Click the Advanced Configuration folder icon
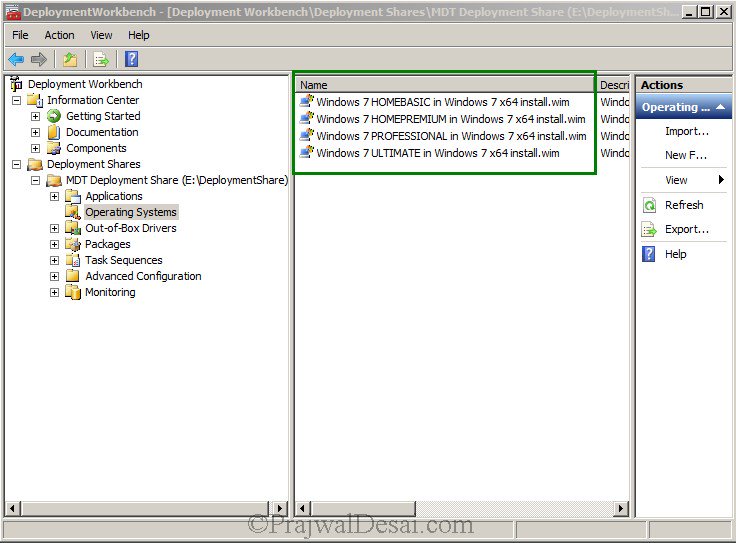This screenshot has width=736, height=543. (x=73, y=276)
